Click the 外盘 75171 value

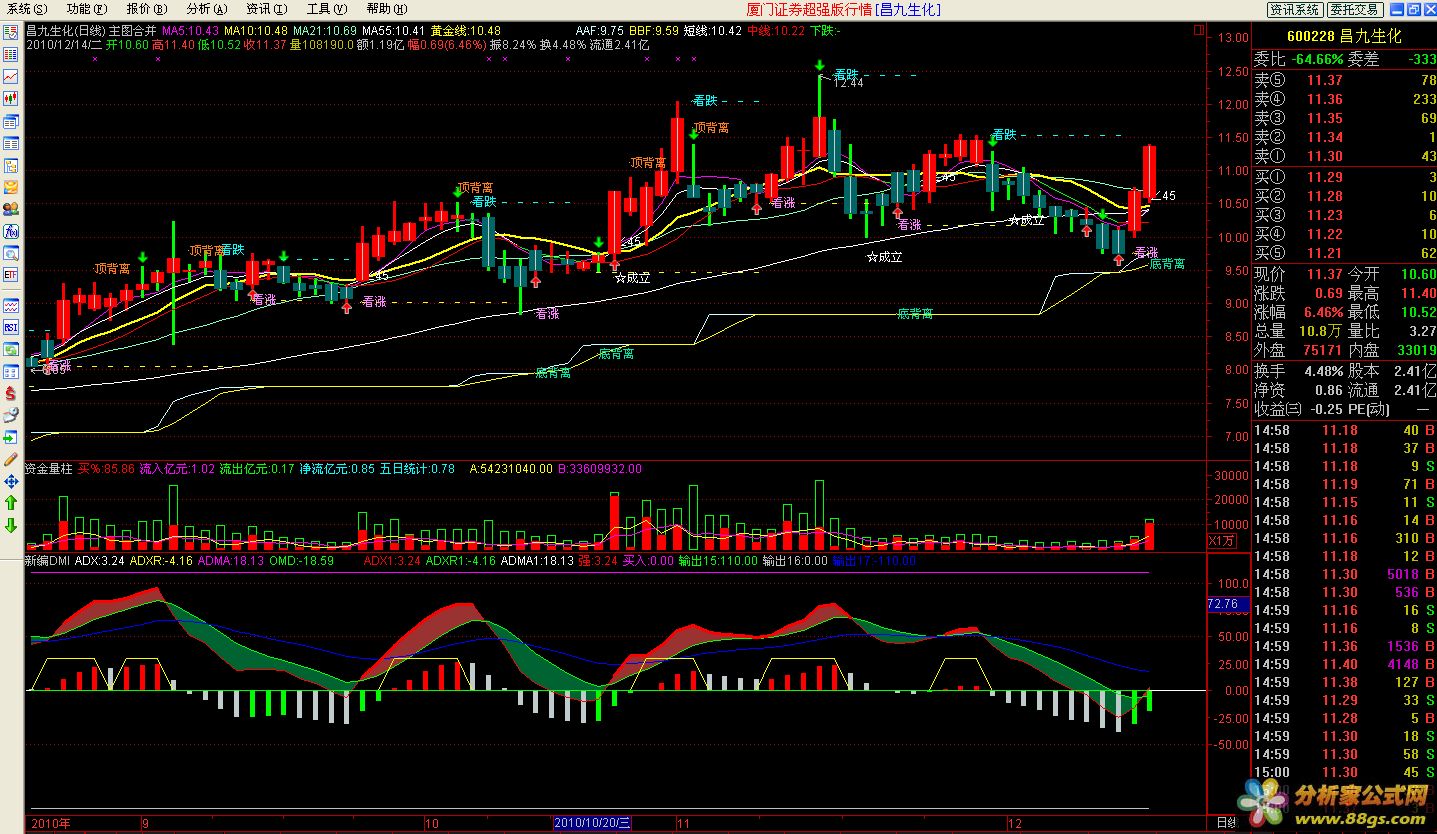pos(1322,350)
